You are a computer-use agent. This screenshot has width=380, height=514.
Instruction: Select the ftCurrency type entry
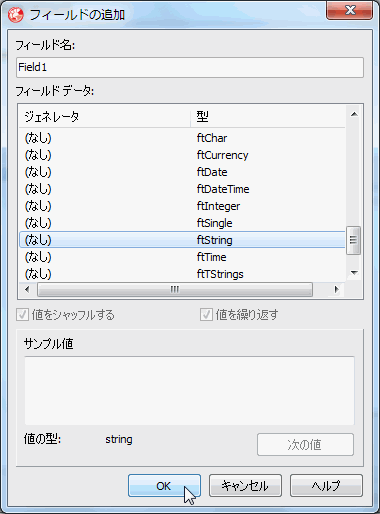tap(222, 155)
